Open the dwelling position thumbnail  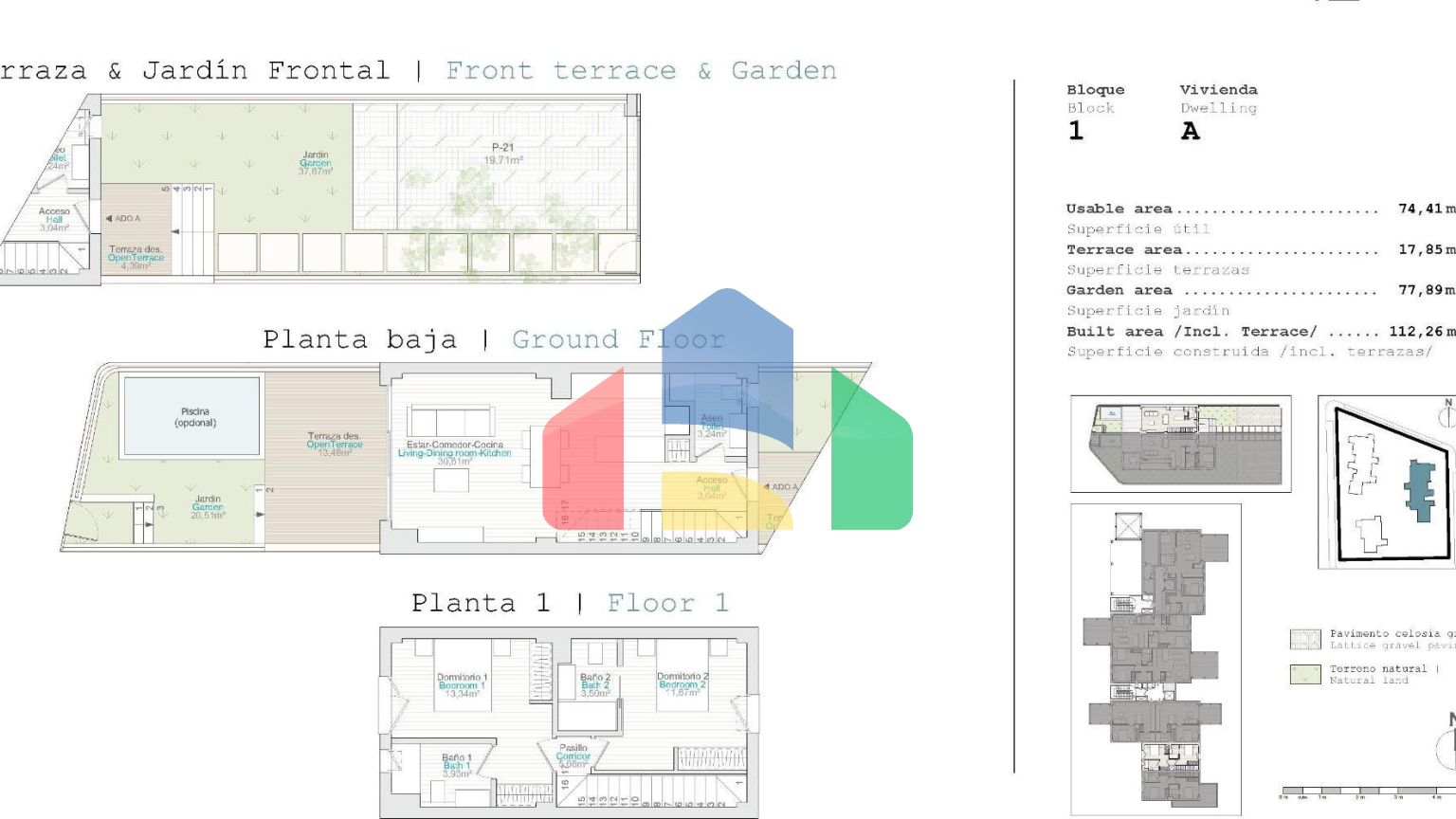(x=1180, y=444)
